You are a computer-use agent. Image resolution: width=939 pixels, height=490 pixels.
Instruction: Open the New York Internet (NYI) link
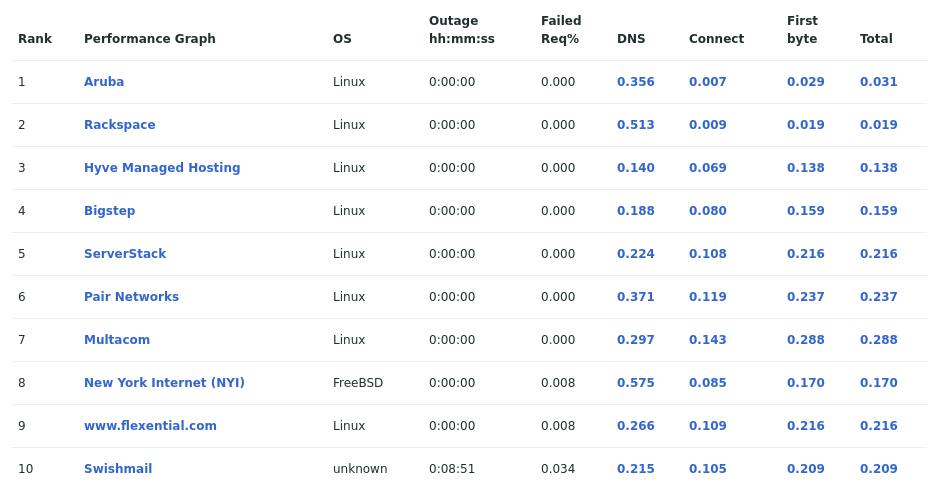coord(164,383)
